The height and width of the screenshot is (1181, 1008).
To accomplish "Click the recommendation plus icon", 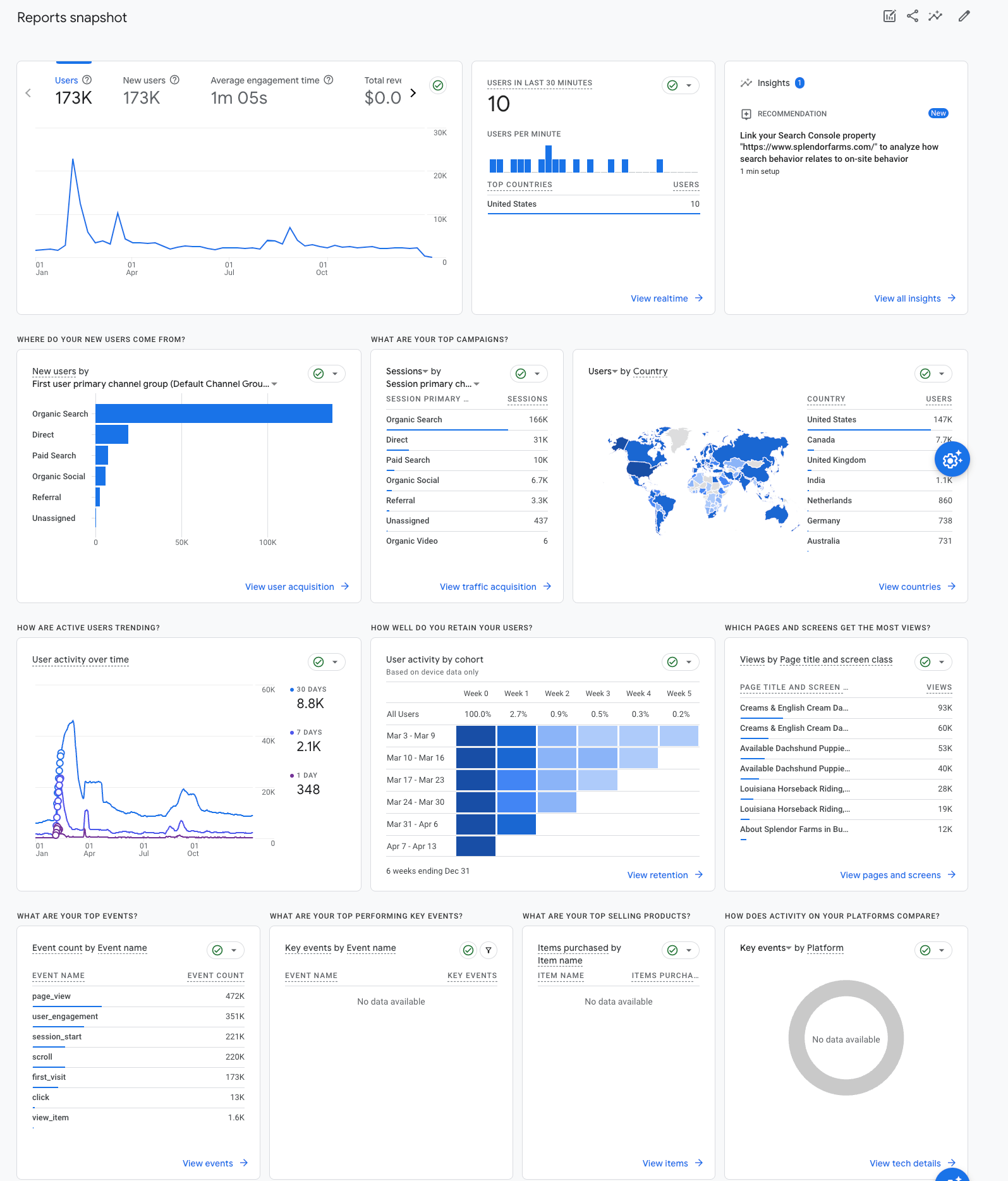I will [746, 114].
